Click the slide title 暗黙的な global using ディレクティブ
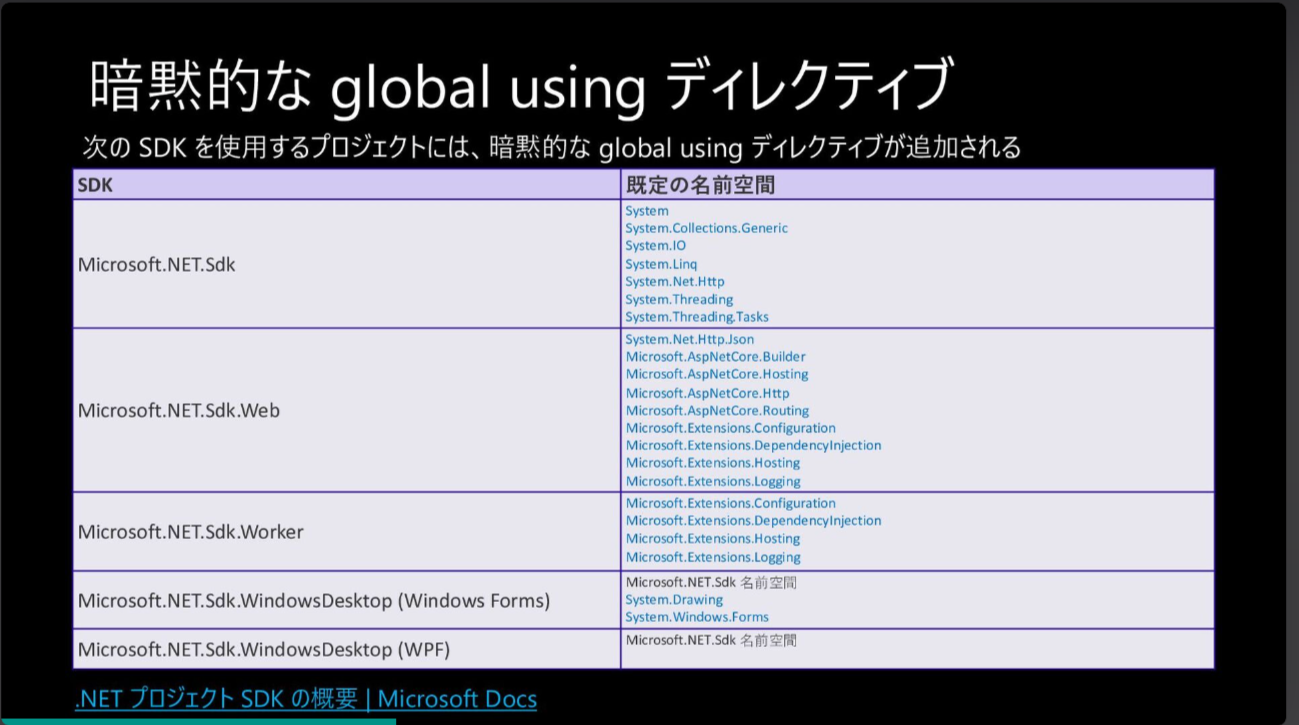Image resolution: width=1299 pixels, height=725 pixels. (x=520, y=87)
